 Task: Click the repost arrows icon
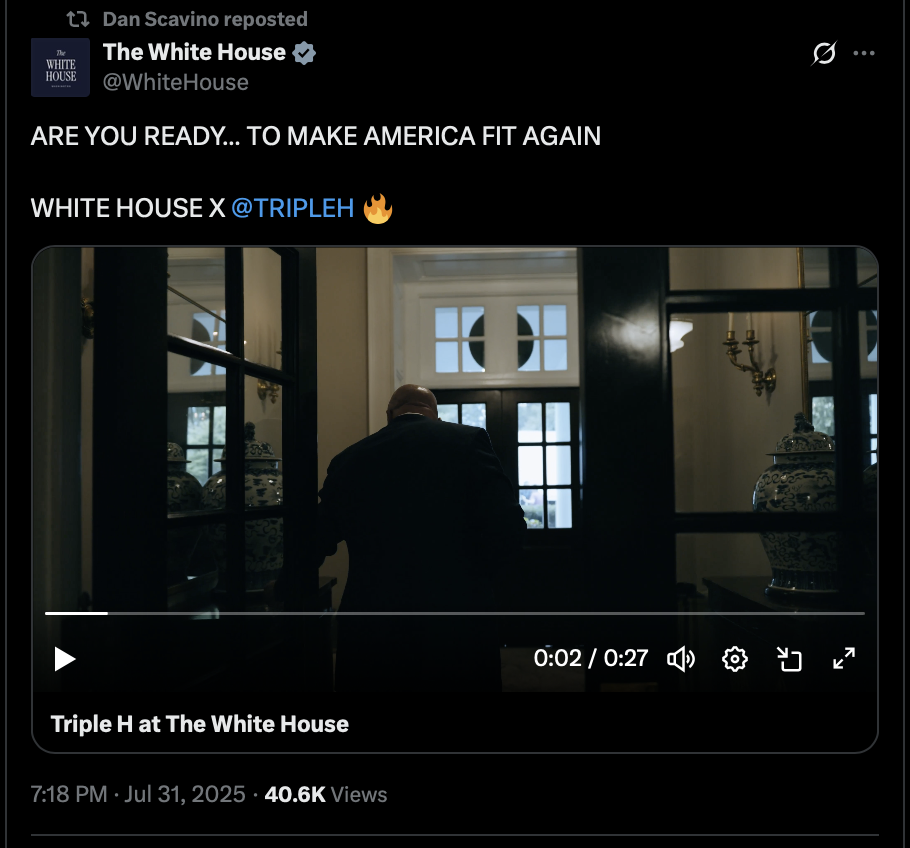tap(78, 19)
